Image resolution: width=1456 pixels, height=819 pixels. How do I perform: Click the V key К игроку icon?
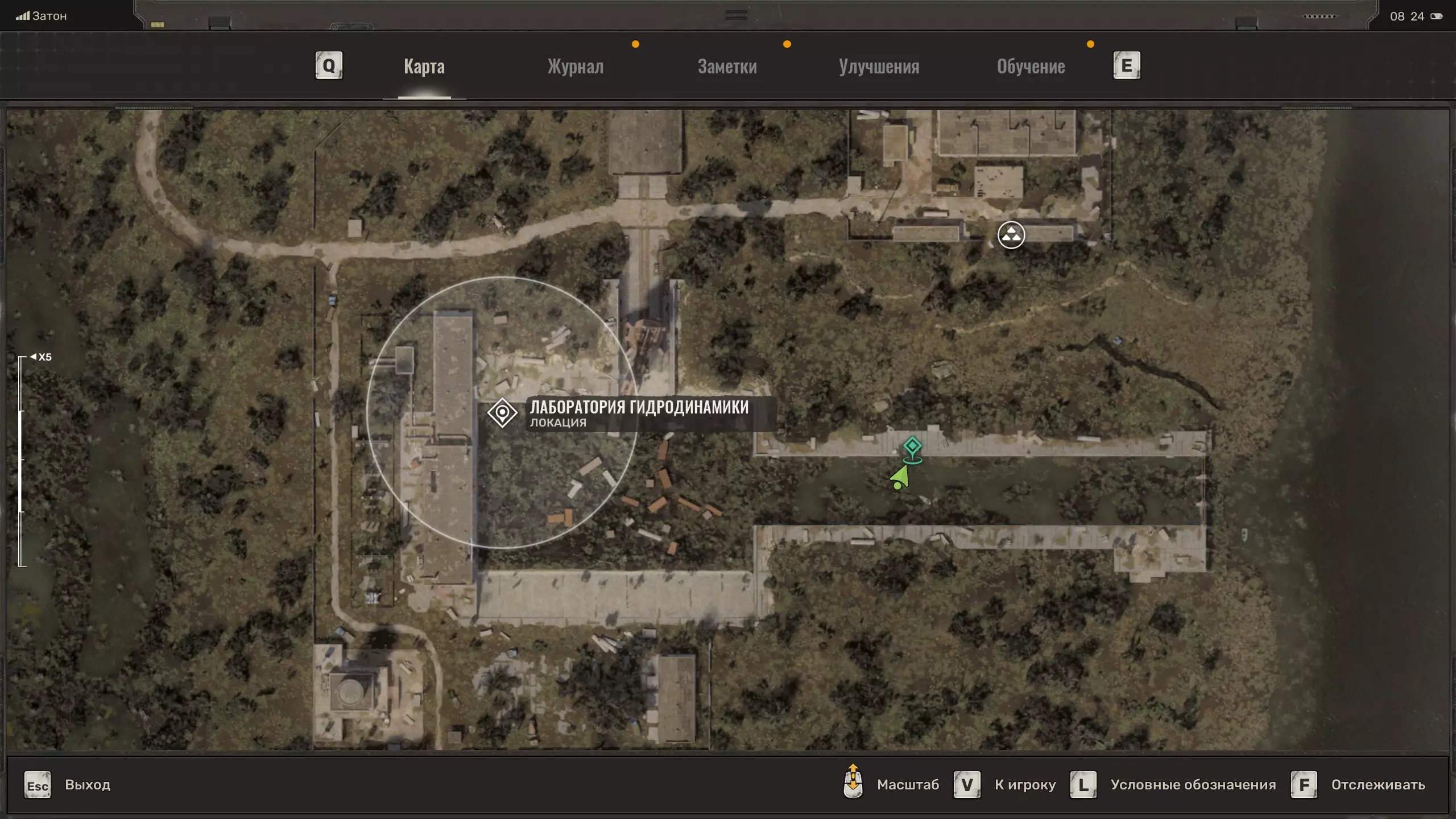pyautogui.click(x=966, y=785)
